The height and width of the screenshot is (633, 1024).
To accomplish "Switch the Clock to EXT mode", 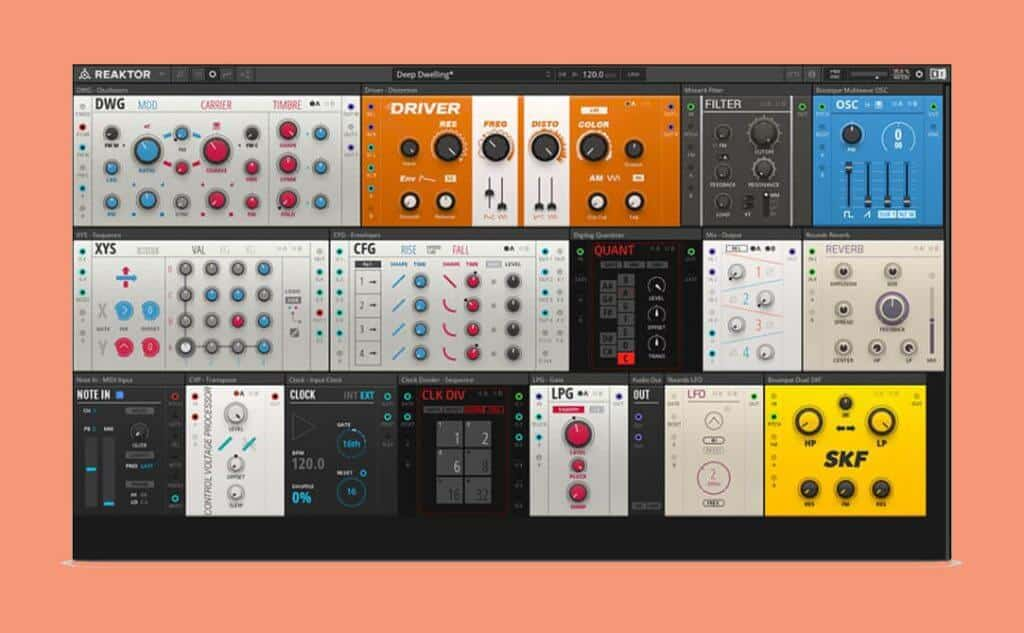I will click(367, 395).
